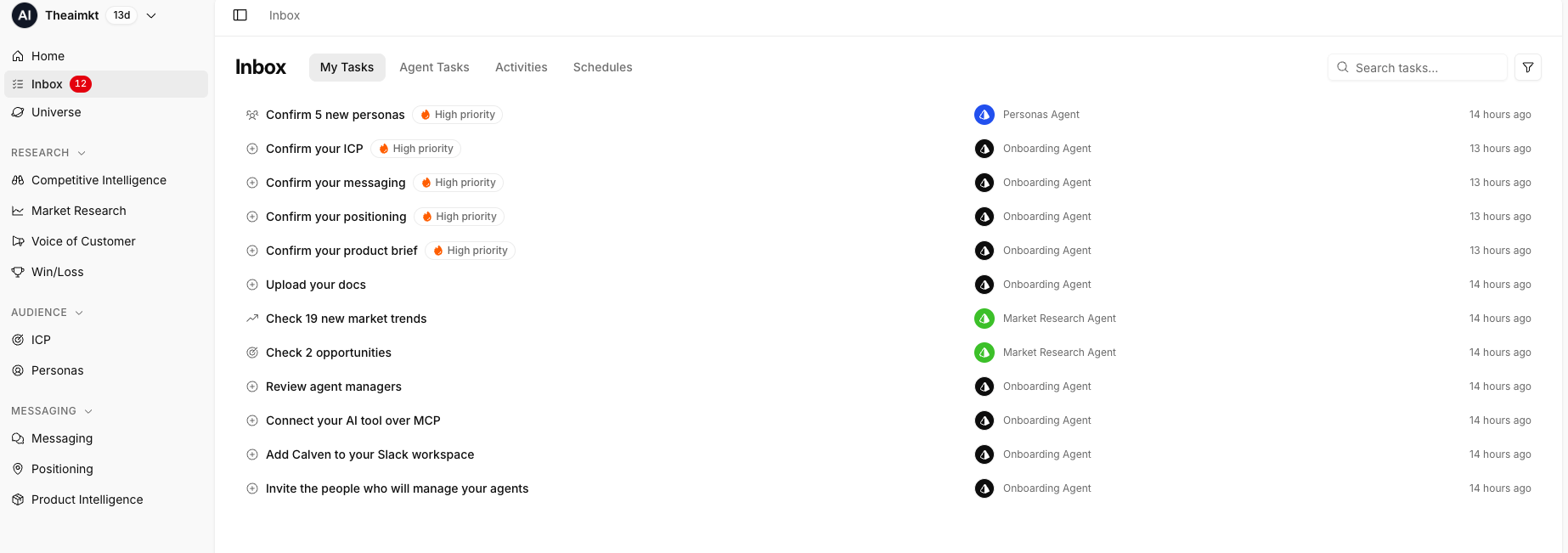
Task: Click Market Research Agent avatar for market trends
Action: [x=984, y=319]
